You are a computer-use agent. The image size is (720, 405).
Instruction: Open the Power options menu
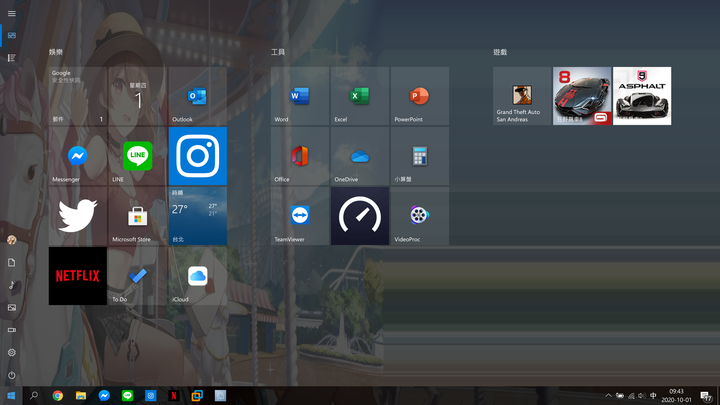tap(11, 375)
